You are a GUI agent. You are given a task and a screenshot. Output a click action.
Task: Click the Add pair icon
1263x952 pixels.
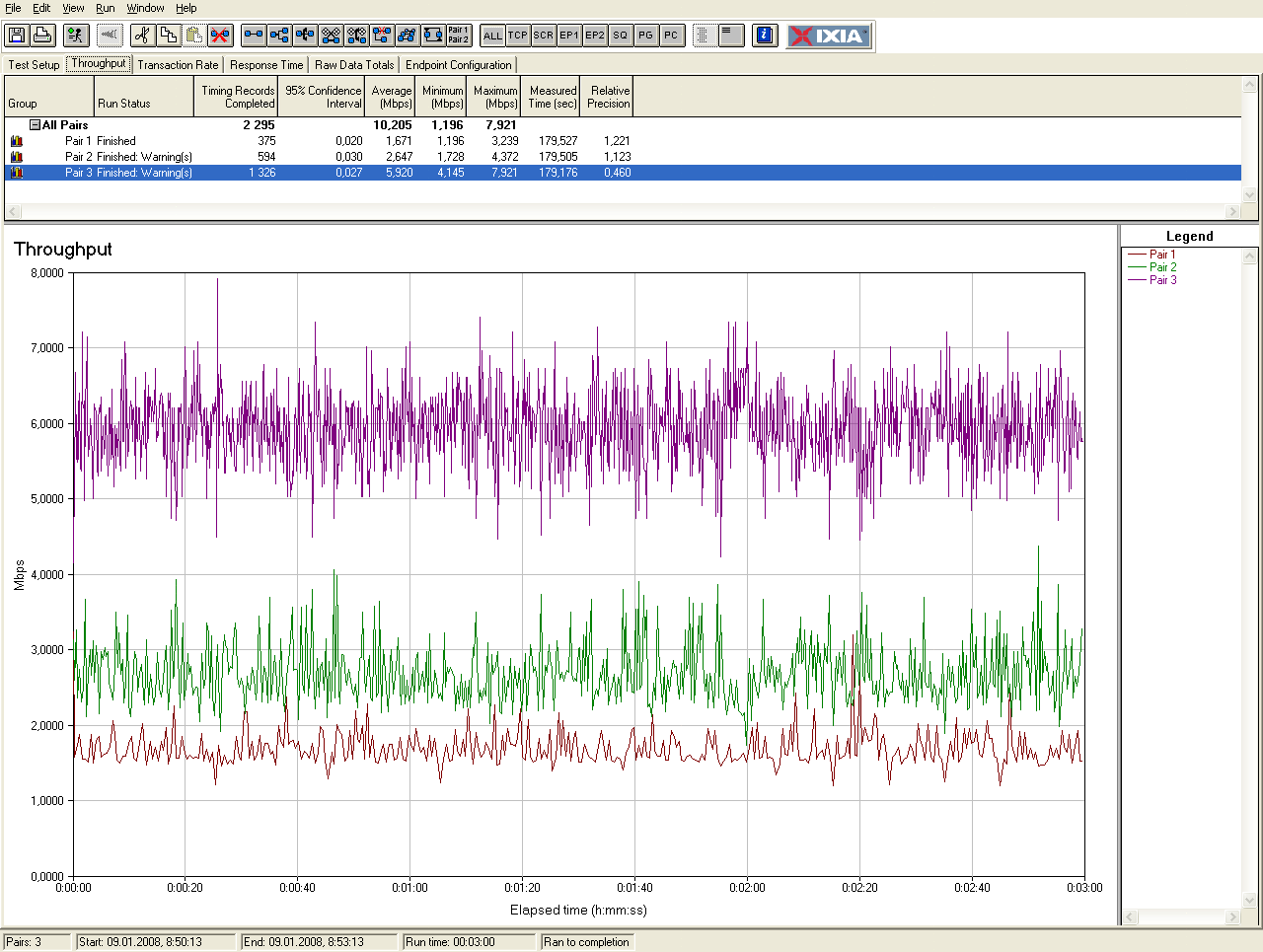pyautogui.click(x=254, y=36)
